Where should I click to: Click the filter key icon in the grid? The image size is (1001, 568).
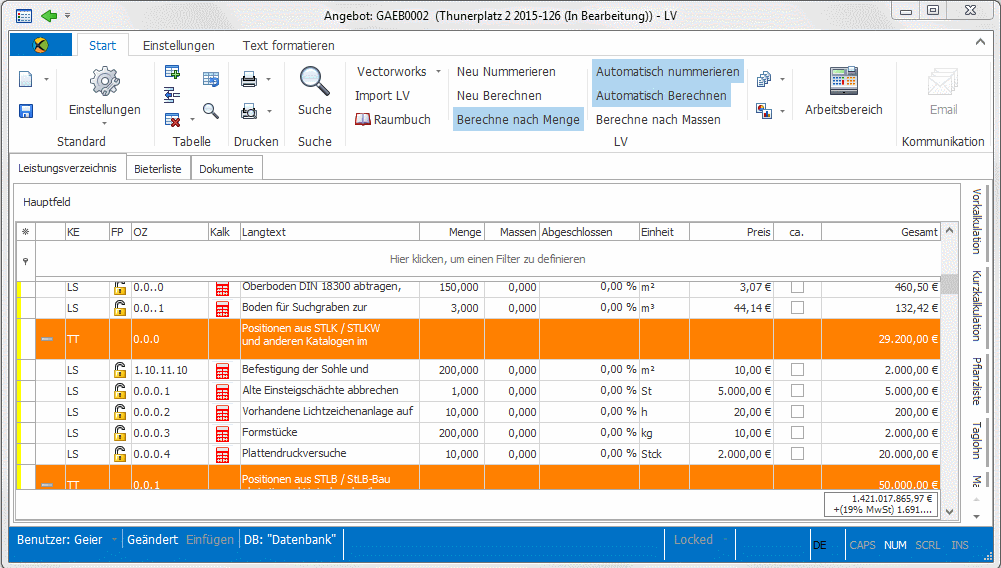(26, 260)
